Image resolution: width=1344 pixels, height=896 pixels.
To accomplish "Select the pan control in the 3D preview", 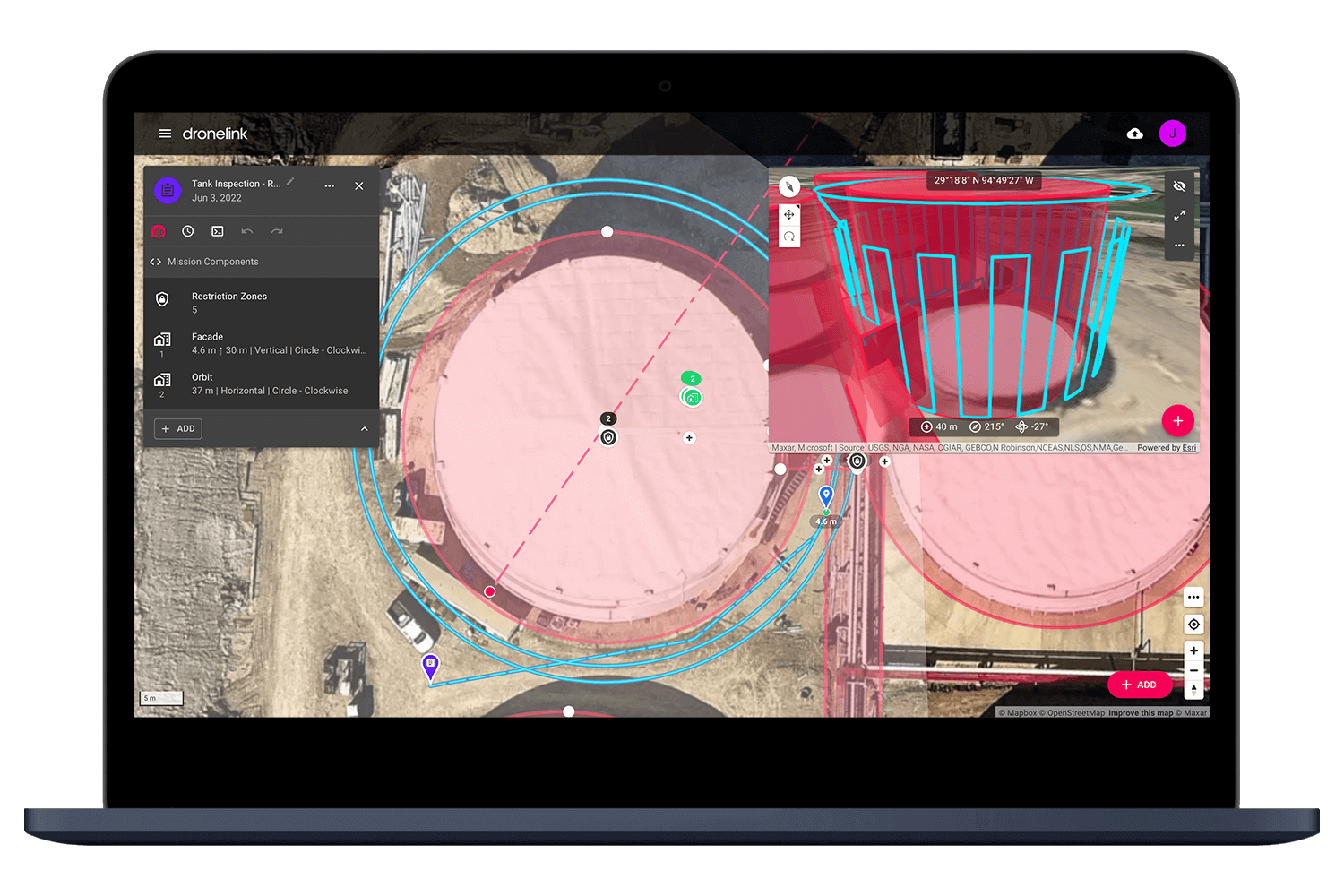I will coord(789,215).
